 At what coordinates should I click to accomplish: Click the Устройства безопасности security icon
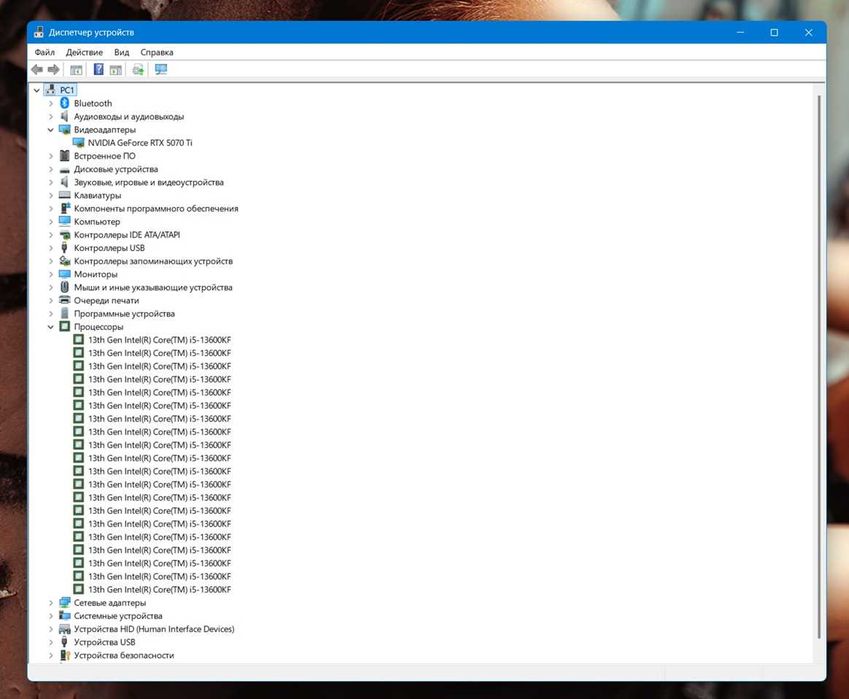(x=64, y=655)
